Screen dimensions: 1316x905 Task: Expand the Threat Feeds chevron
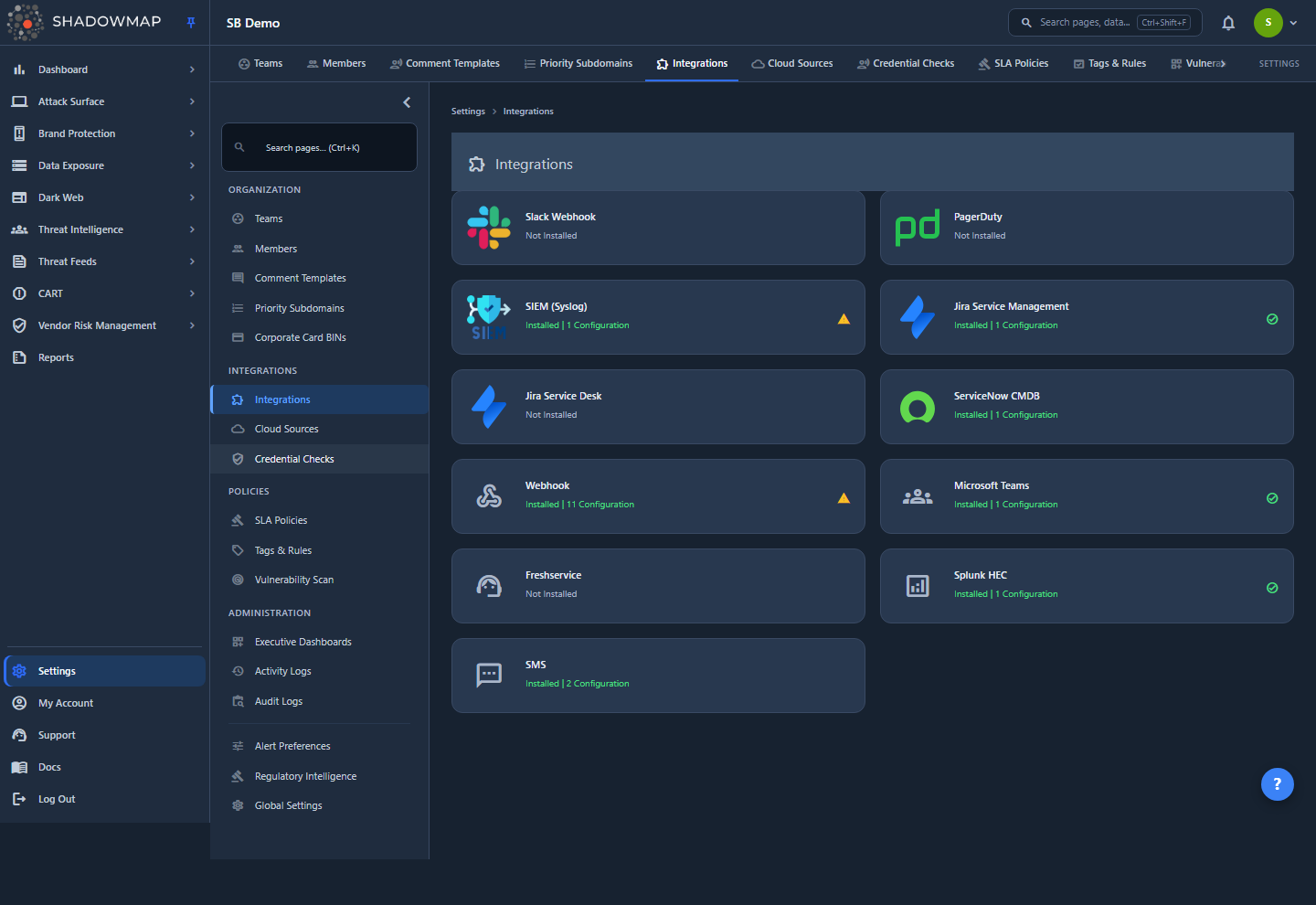pyautogui.click(x=192, y=261)
